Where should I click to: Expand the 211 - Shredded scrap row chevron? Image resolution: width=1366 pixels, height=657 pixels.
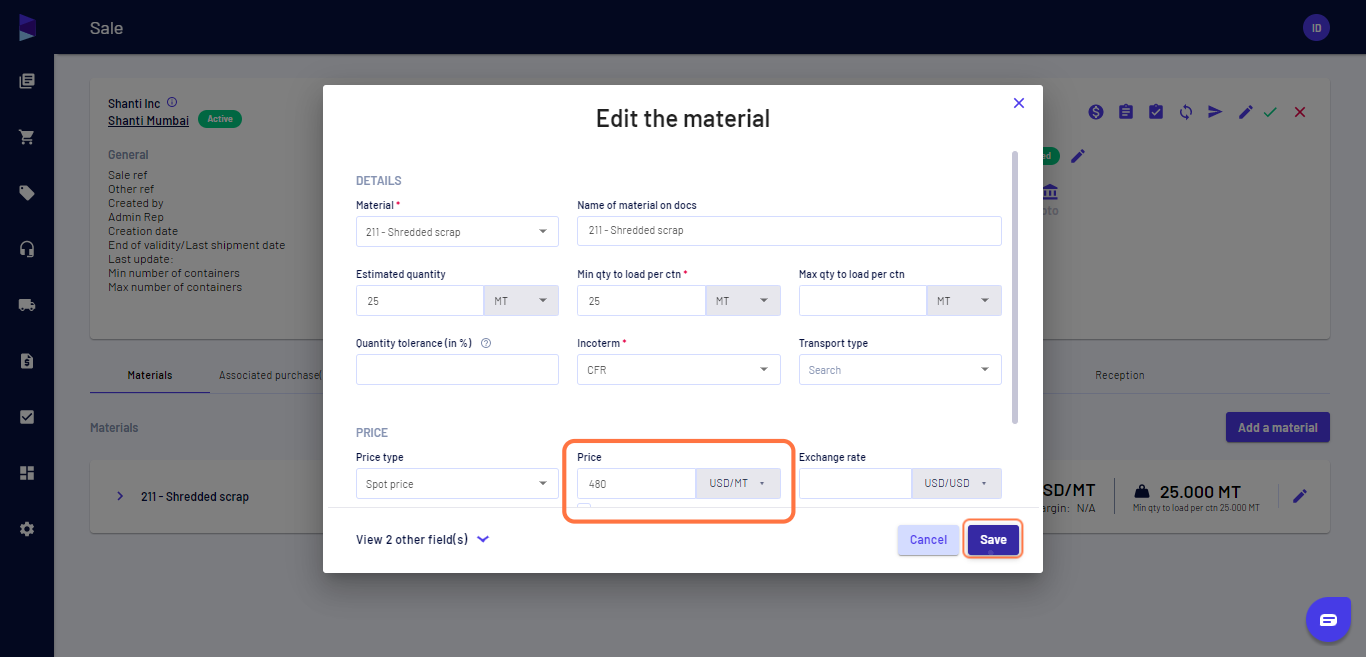(120, 496)
